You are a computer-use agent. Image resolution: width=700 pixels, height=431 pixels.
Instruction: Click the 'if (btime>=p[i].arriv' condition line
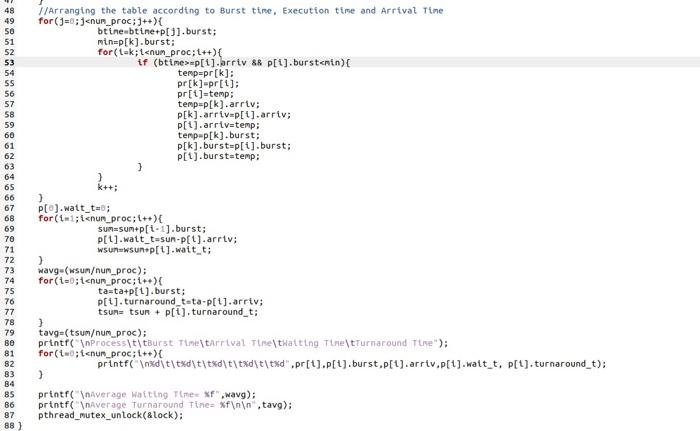pos(244,63)
